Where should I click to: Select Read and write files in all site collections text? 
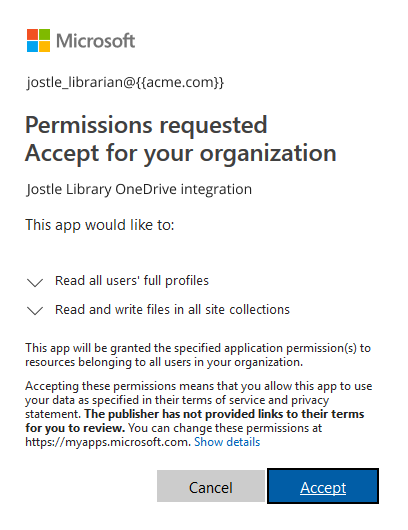tap(172, 310)
